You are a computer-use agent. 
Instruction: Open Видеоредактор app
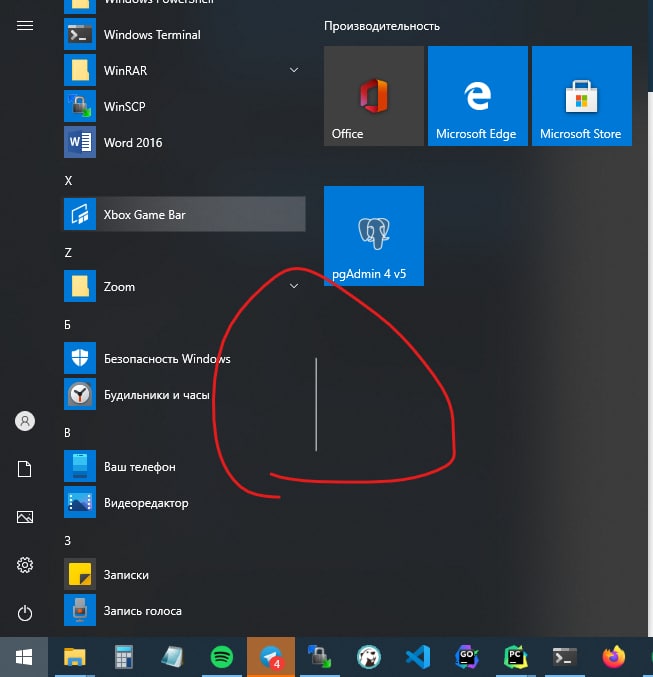(184, 503)
